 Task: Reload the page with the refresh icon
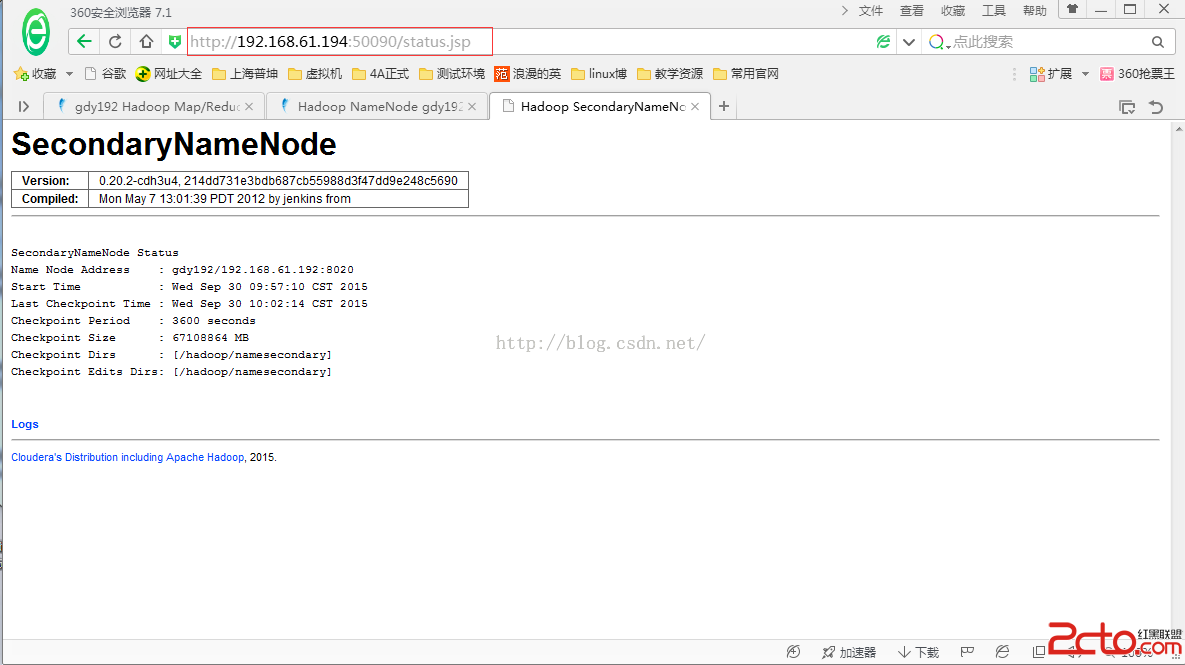coord(115,42)
